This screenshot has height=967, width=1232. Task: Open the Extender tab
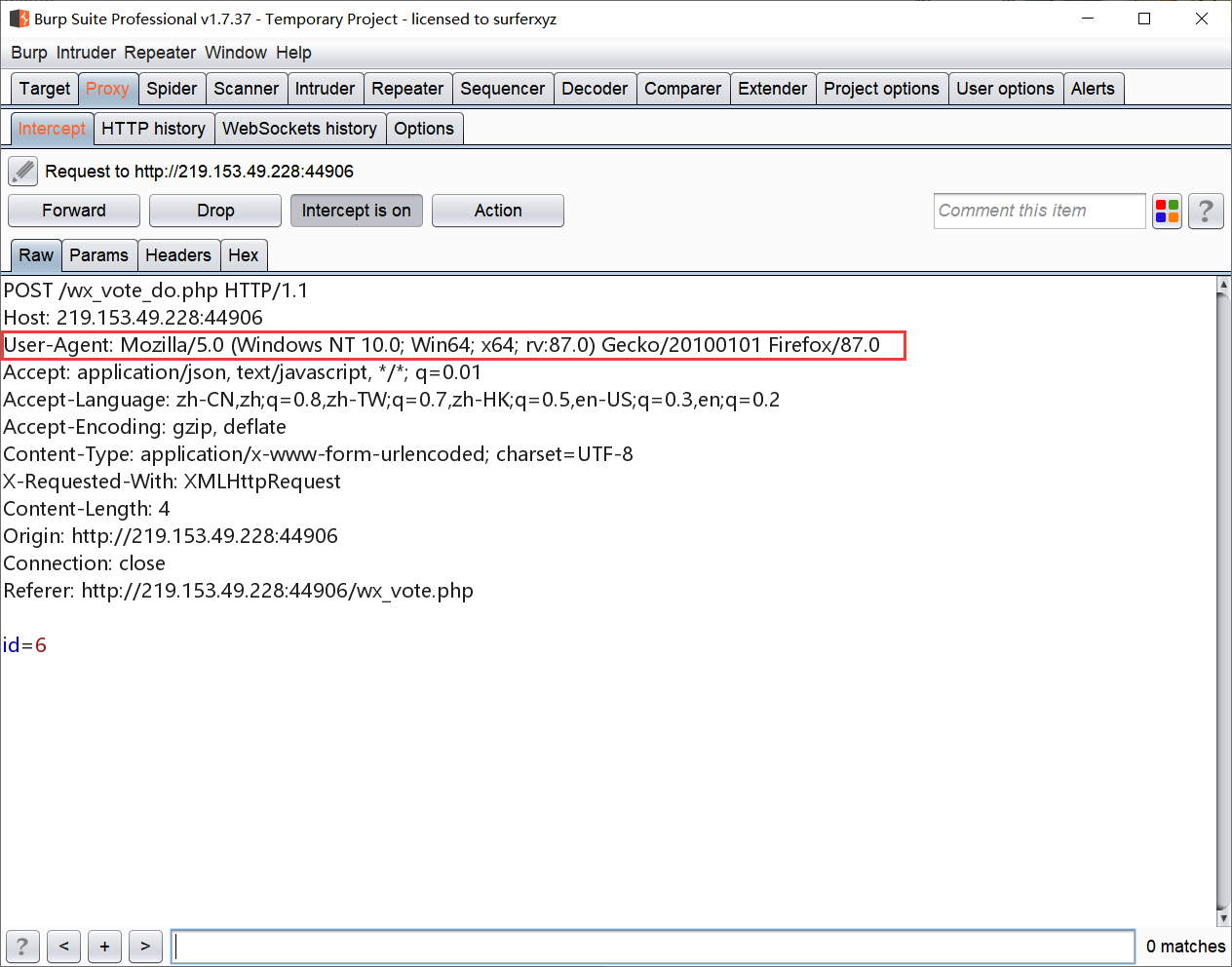pos(773,89)
